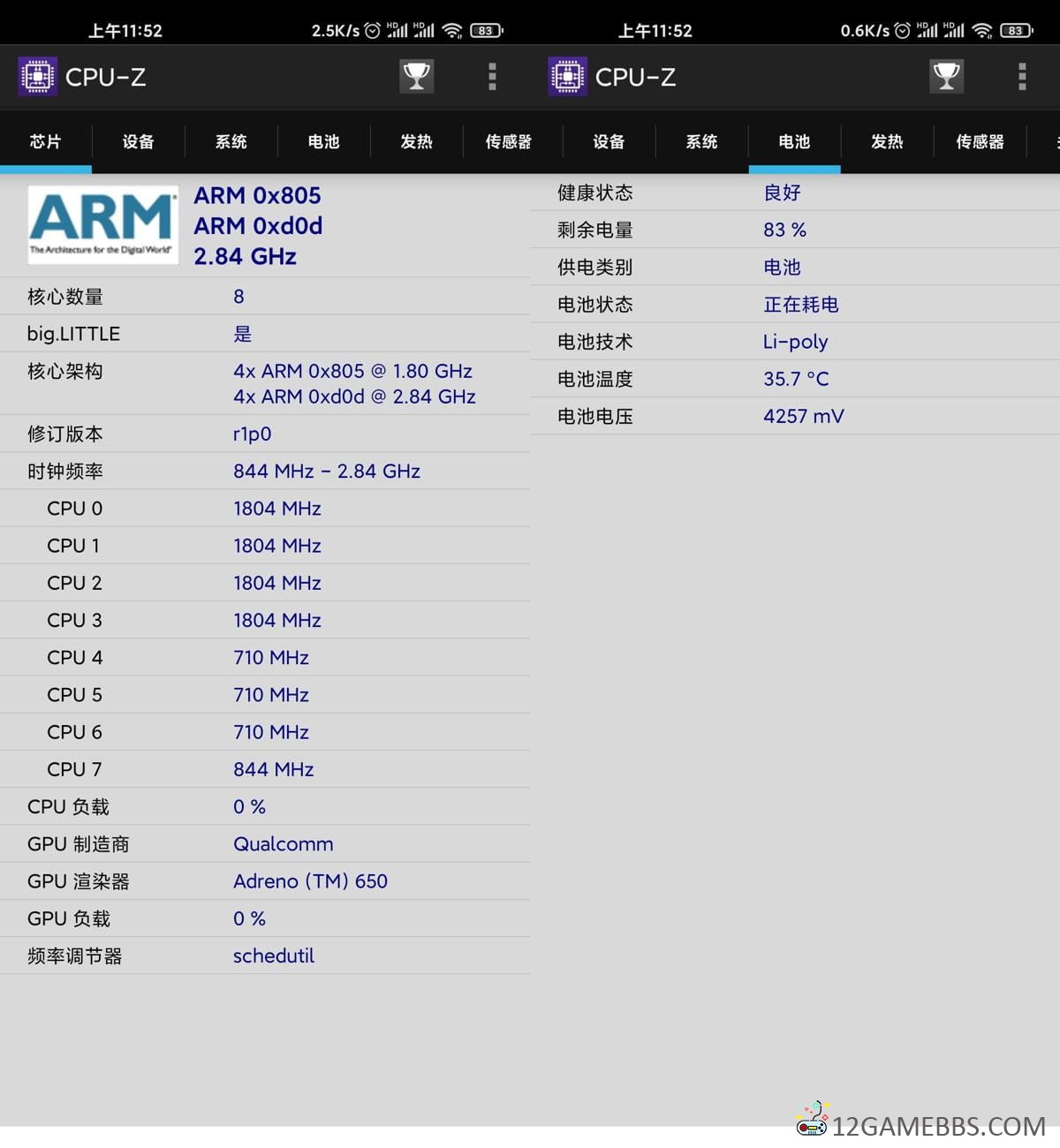Tap the left status bar battery icon
This screenshot has height=1148, width=1060.
[x=486, y=31]
